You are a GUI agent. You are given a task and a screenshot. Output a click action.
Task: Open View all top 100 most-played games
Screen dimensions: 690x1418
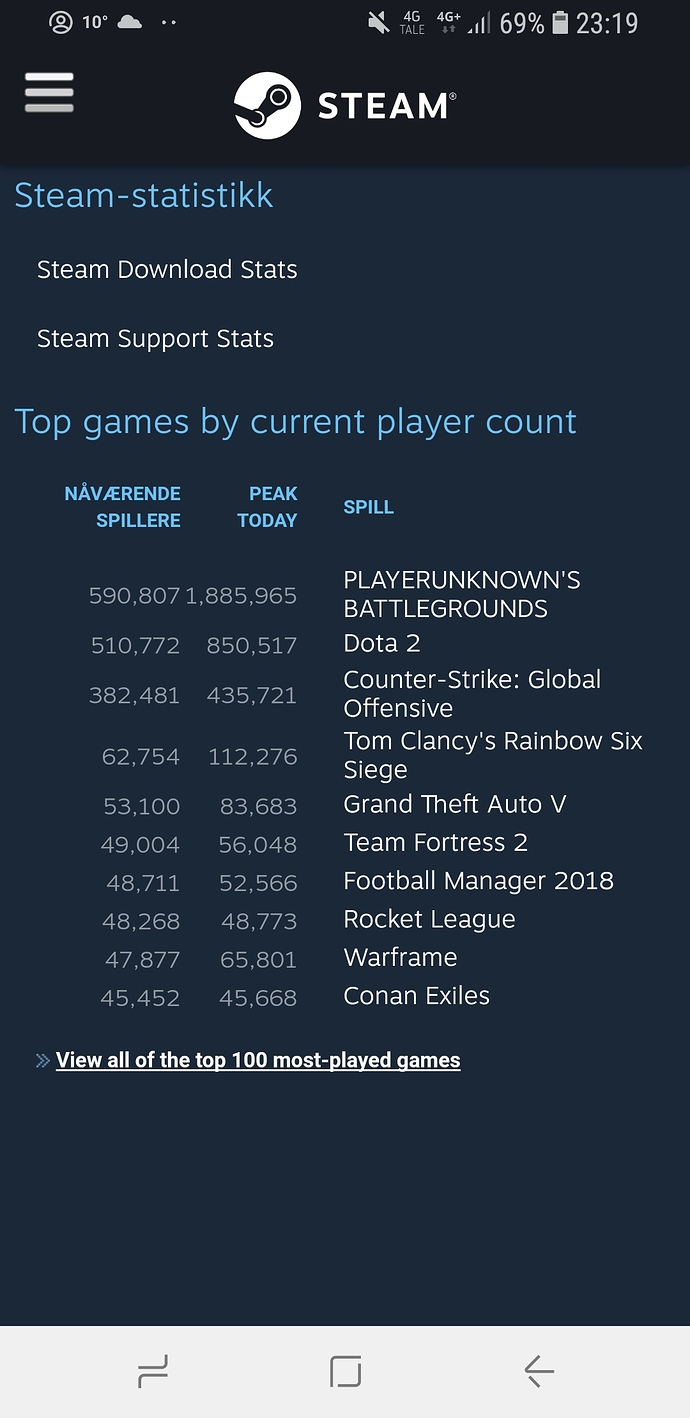click(258, 1060)
